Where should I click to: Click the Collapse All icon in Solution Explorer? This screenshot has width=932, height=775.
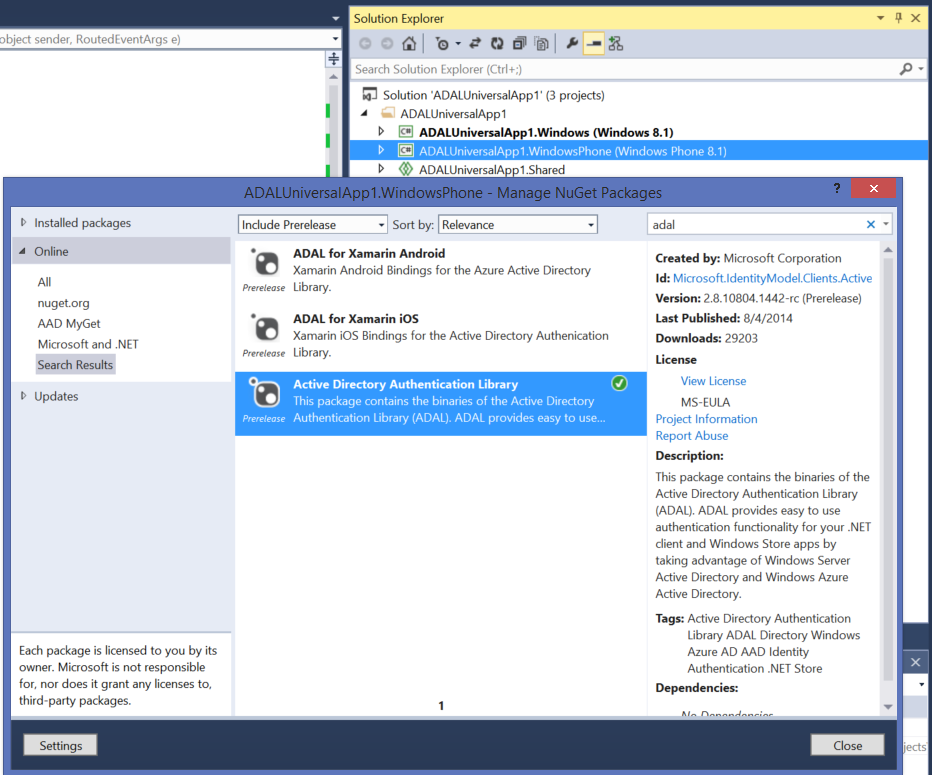[x=519, y=43]
